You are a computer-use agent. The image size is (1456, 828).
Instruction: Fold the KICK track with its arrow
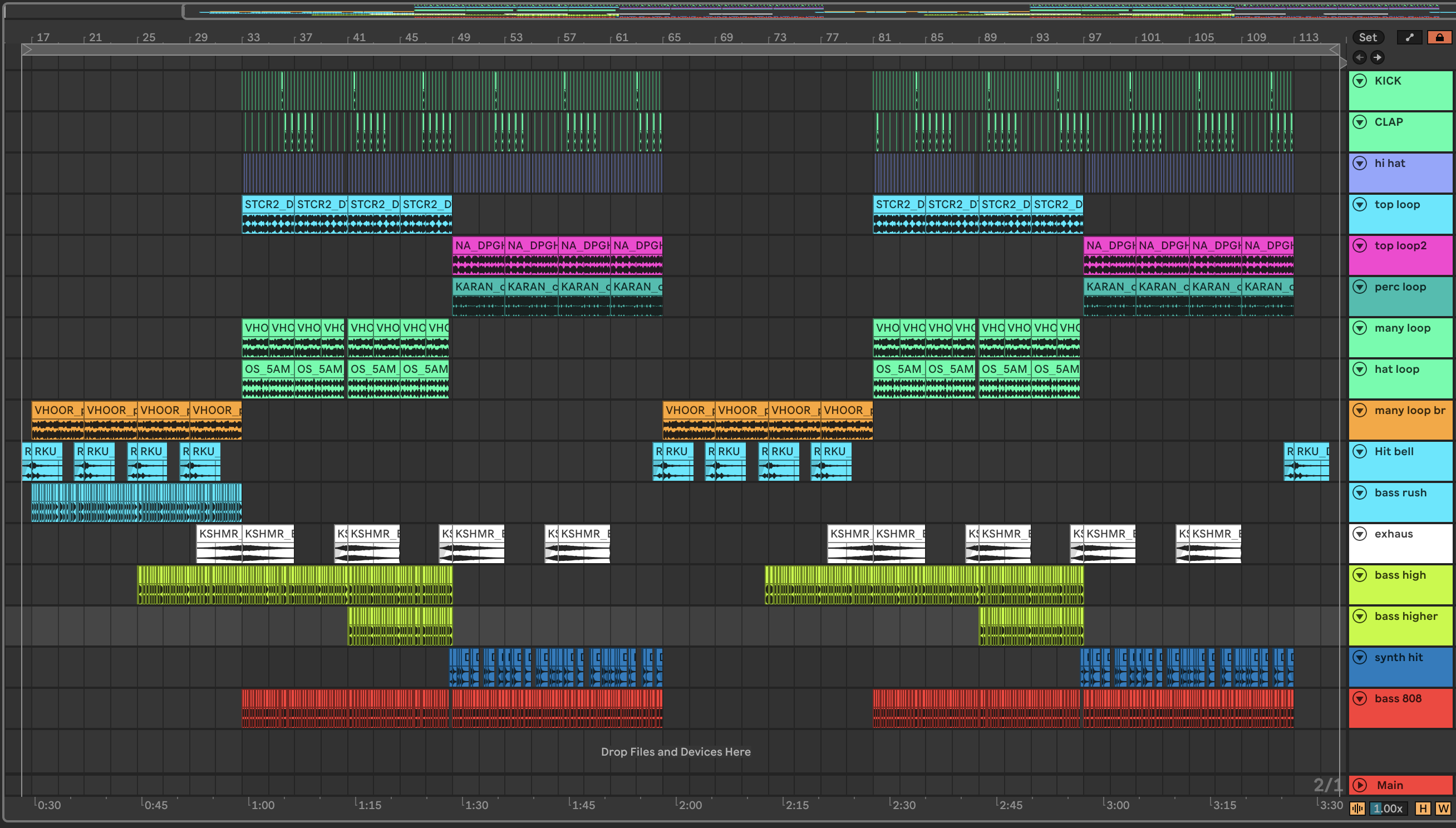(x=1359, y=81)
